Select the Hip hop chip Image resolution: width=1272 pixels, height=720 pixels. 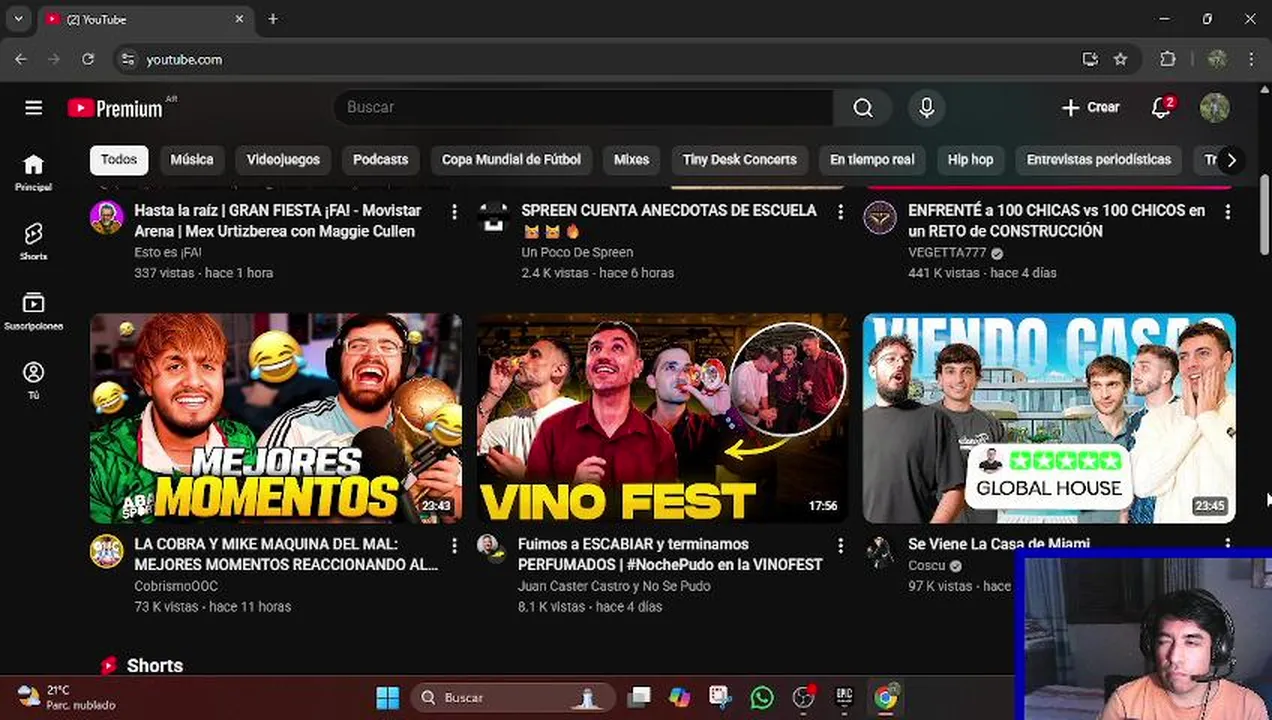tap(970, 160)
